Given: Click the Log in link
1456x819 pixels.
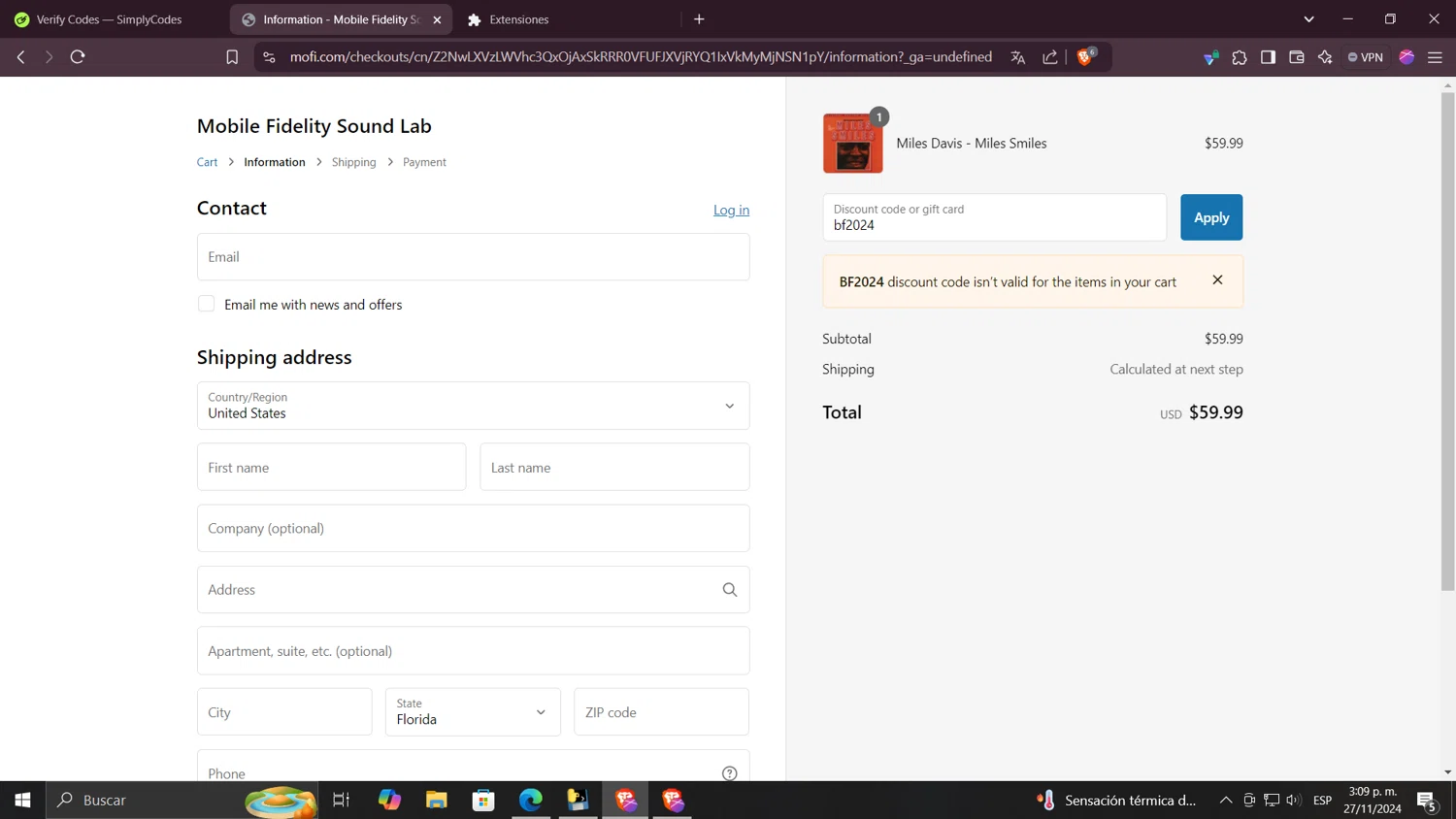Looking at the screenshot, I should coord(731,210).
